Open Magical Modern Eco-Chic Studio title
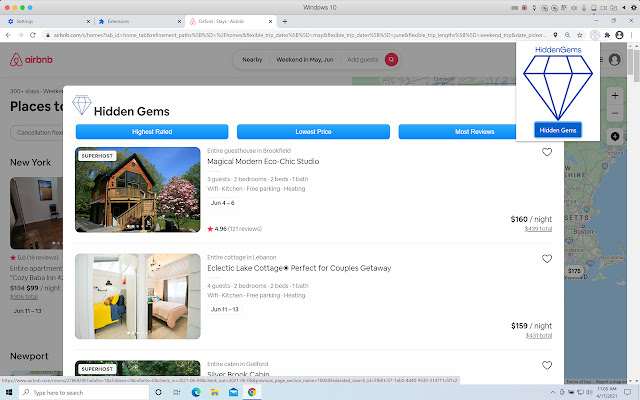This screenshot has height=400, width=640. 263,161
